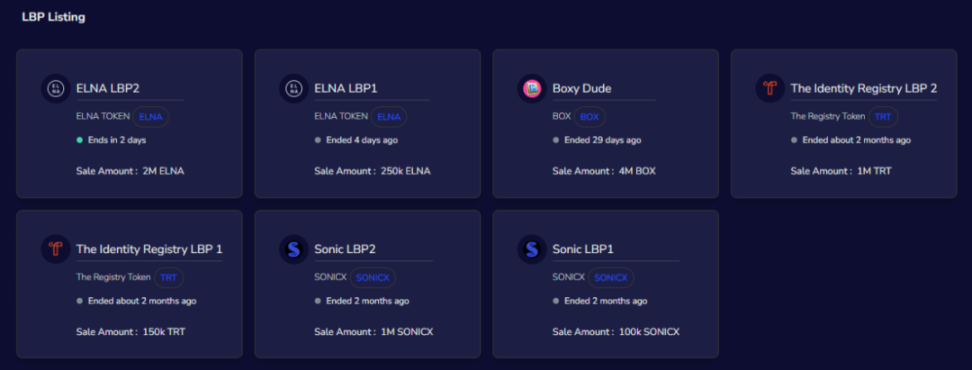Open the ELNA LBP2 title link

[x=108, y=89]
